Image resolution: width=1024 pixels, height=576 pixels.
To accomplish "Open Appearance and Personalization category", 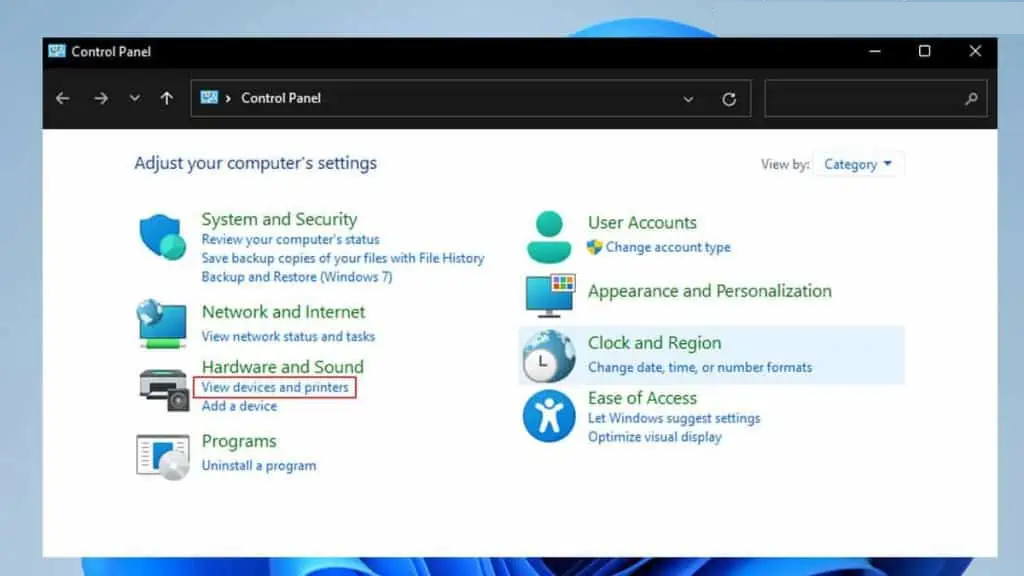I will 709,291.
